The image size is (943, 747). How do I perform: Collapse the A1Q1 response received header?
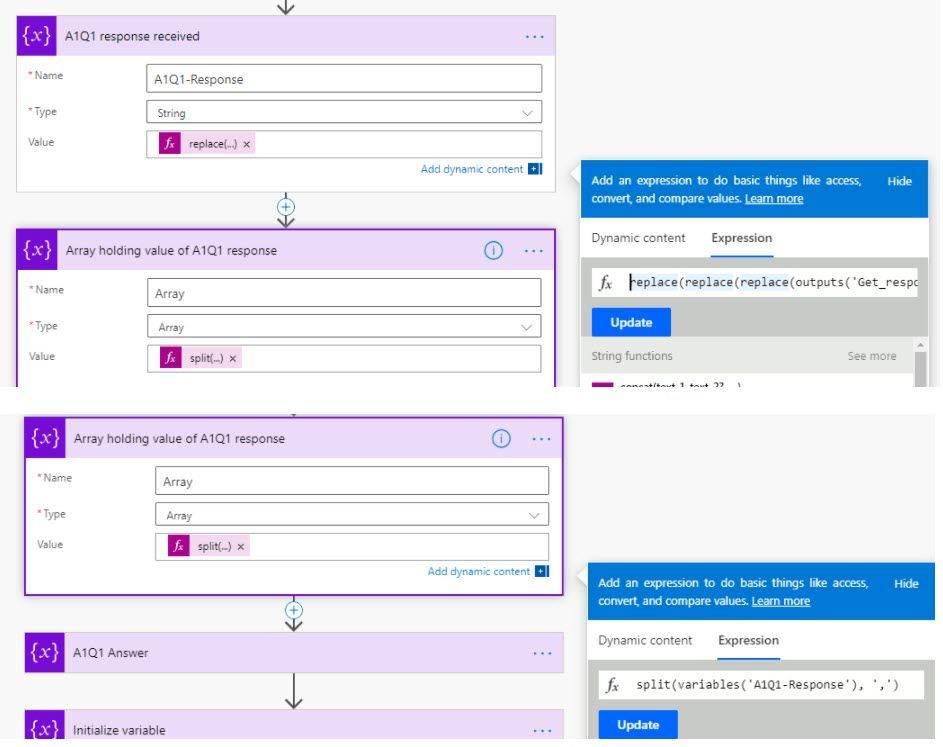(286, 36)
